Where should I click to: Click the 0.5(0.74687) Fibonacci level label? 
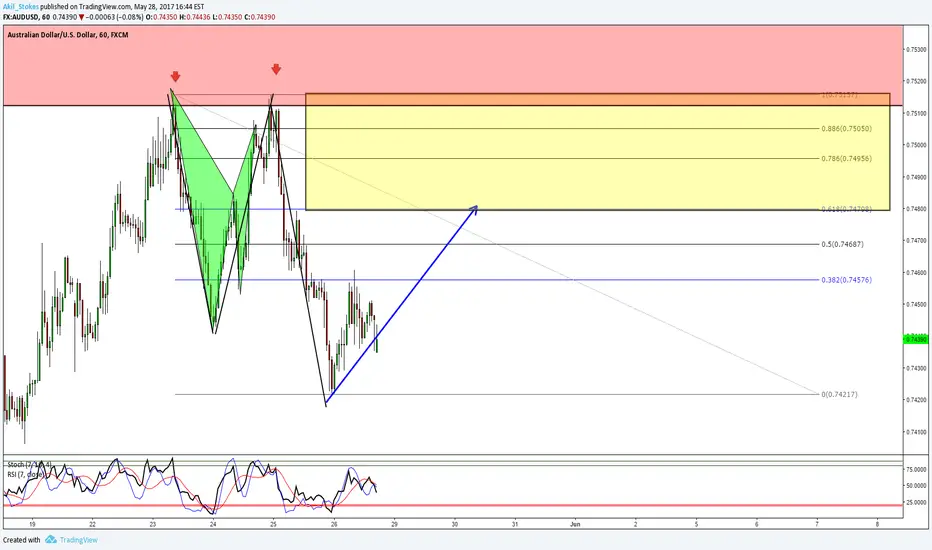pyautogui.click(x=842, y=244)
